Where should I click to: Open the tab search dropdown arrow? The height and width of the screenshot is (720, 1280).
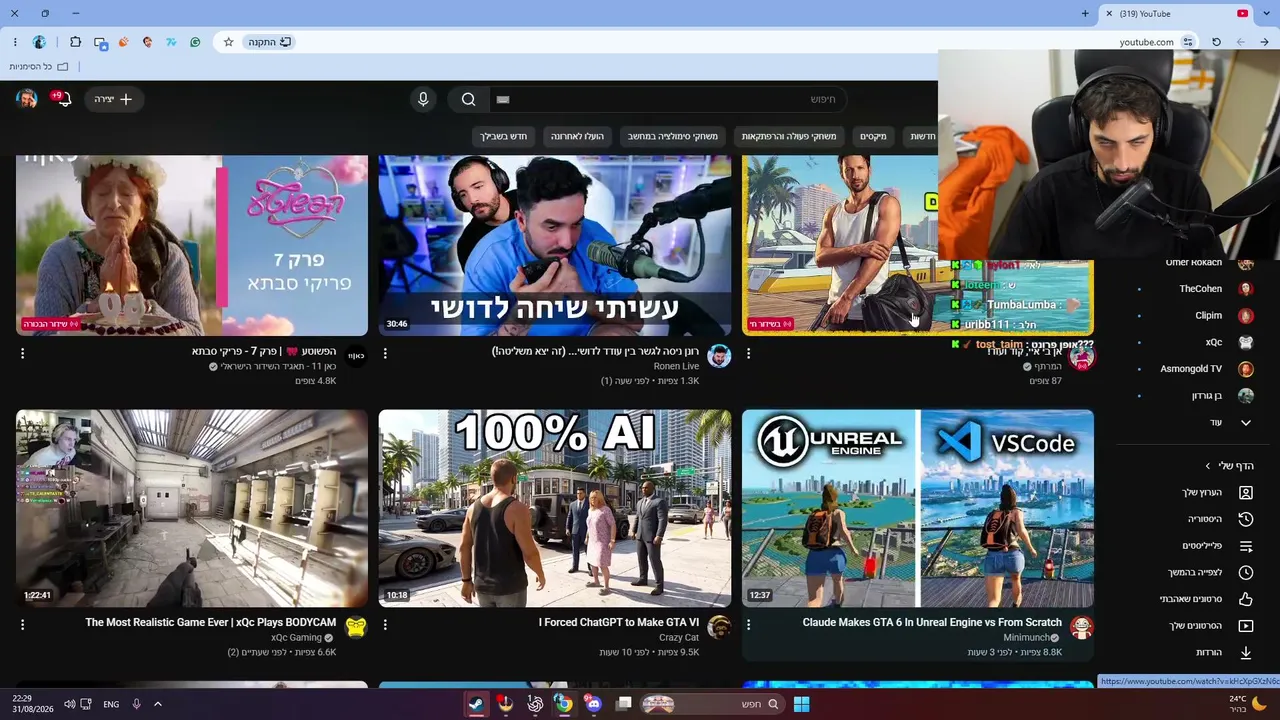tap(1265, 14)
